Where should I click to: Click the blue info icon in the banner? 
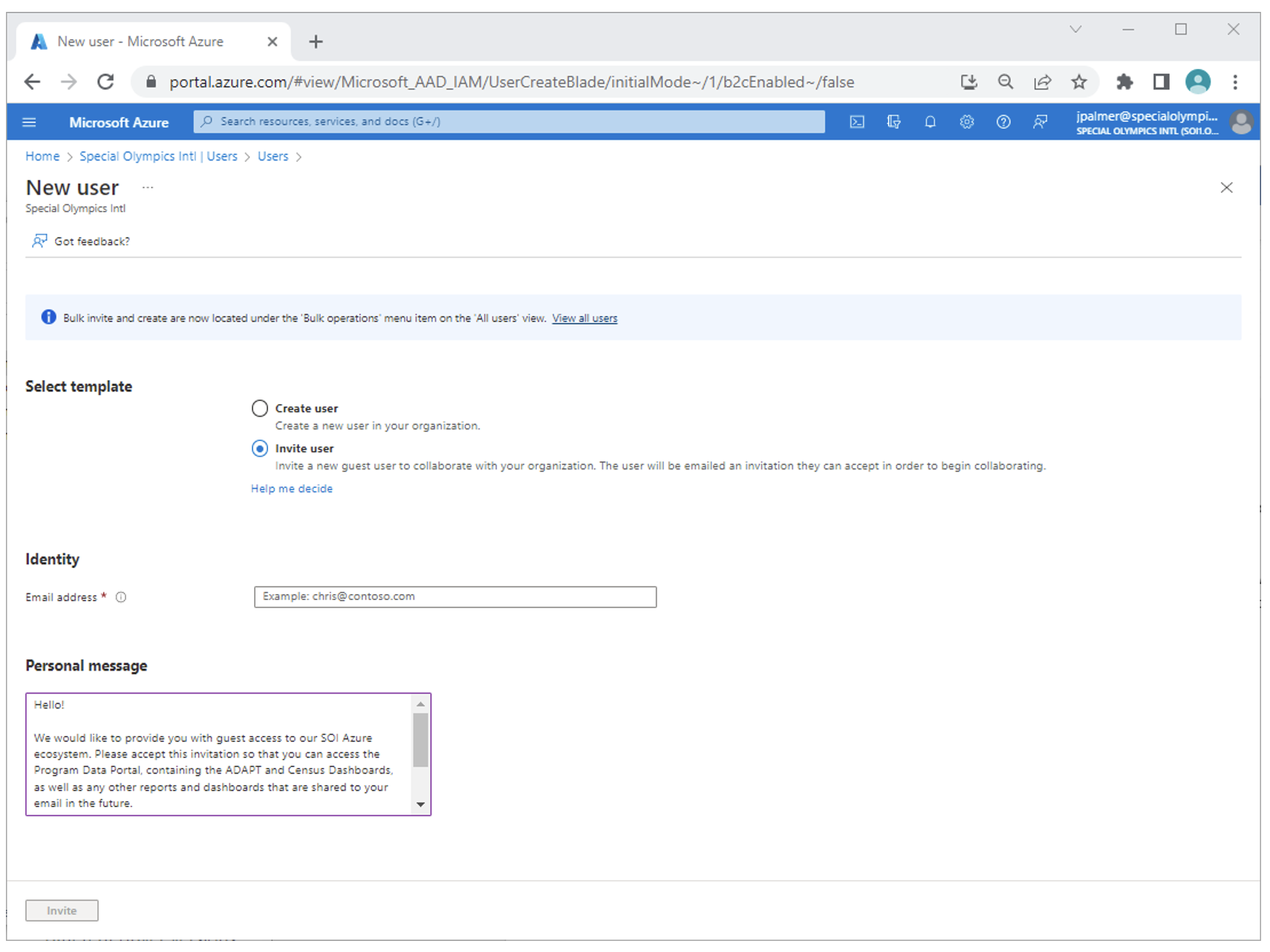point(48,318)
